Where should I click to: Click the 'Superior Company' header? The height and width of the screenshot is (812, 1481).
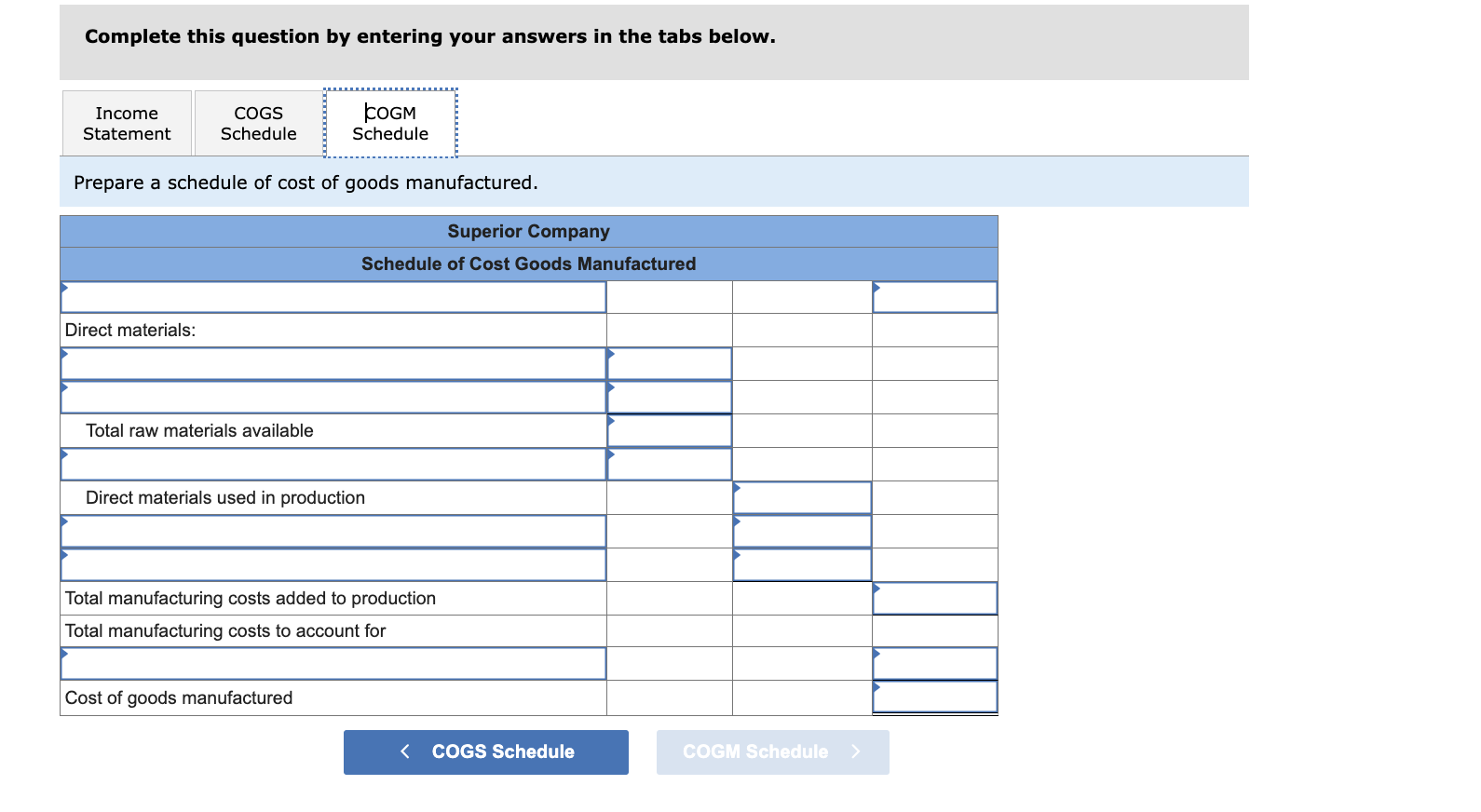pyautogui.click(x=529, y=231)
